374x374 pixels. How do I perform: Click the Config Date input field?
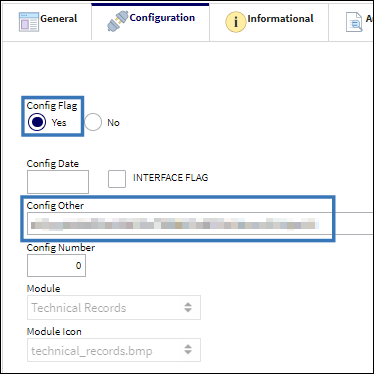pyautogui.click(x=58, y=182)
